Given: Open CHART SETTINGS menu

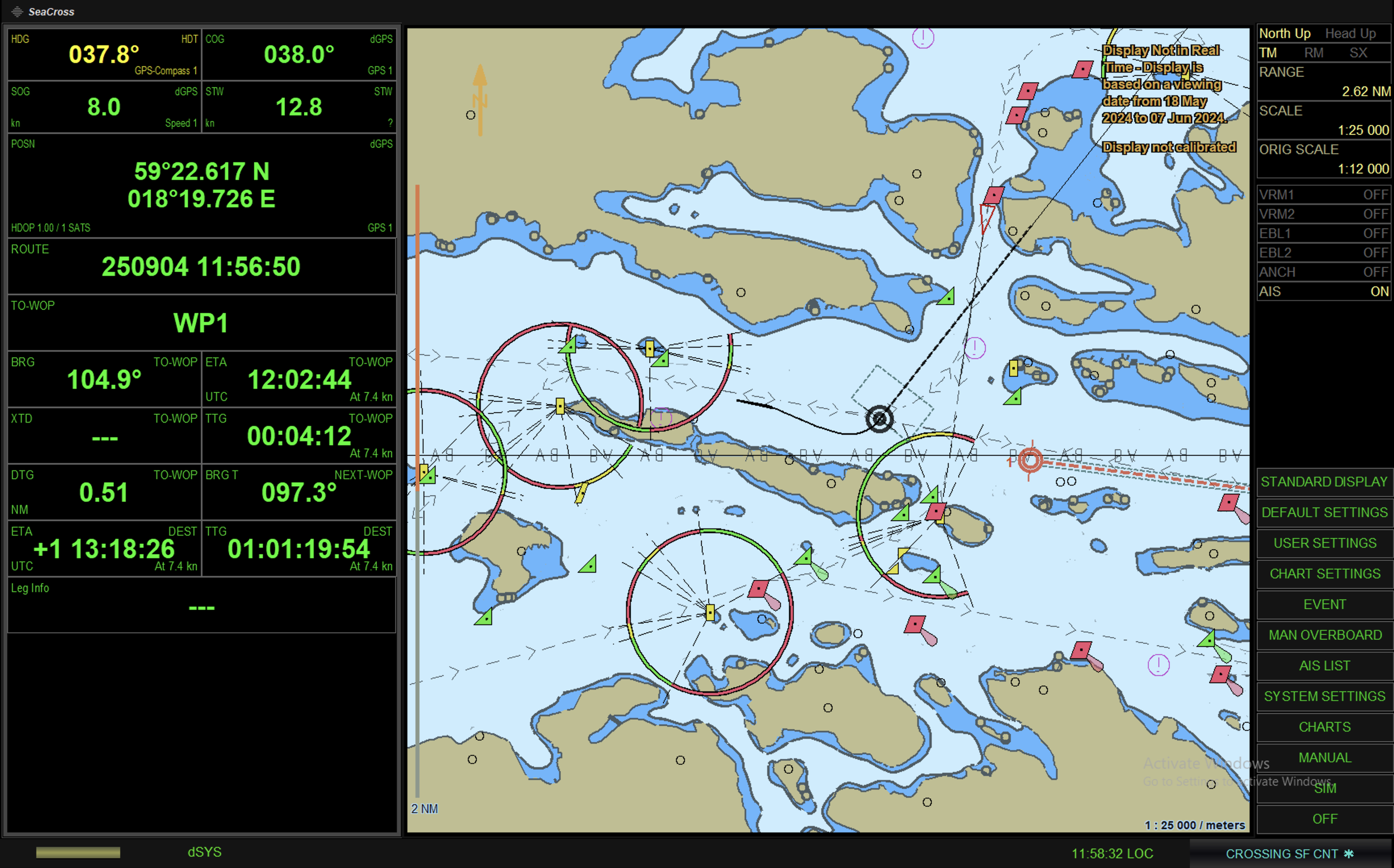Looking at the screenshot, I should click(x=1324, y=574).
